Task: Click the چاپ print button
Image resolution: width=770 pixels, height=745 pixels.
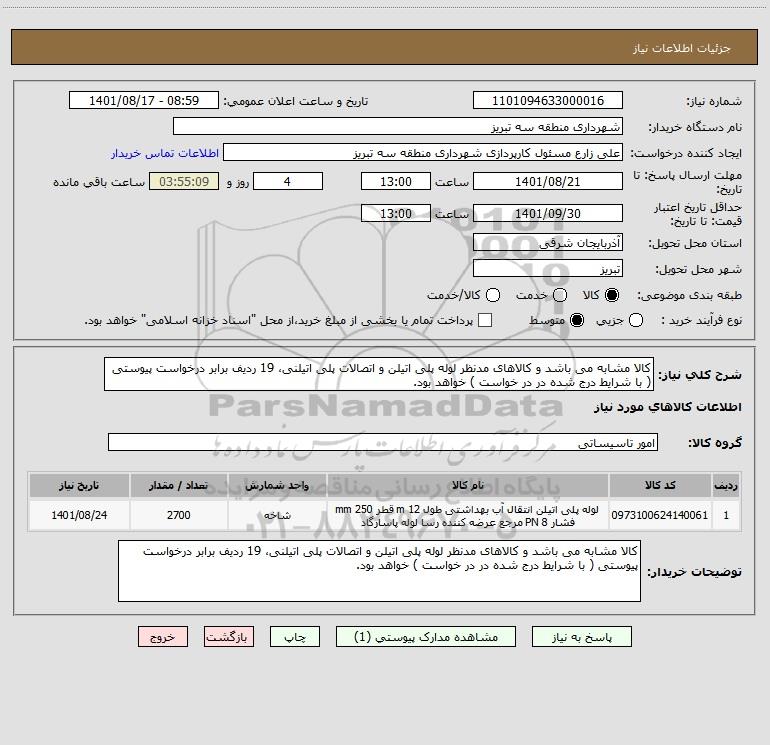Action: (295, 637)
